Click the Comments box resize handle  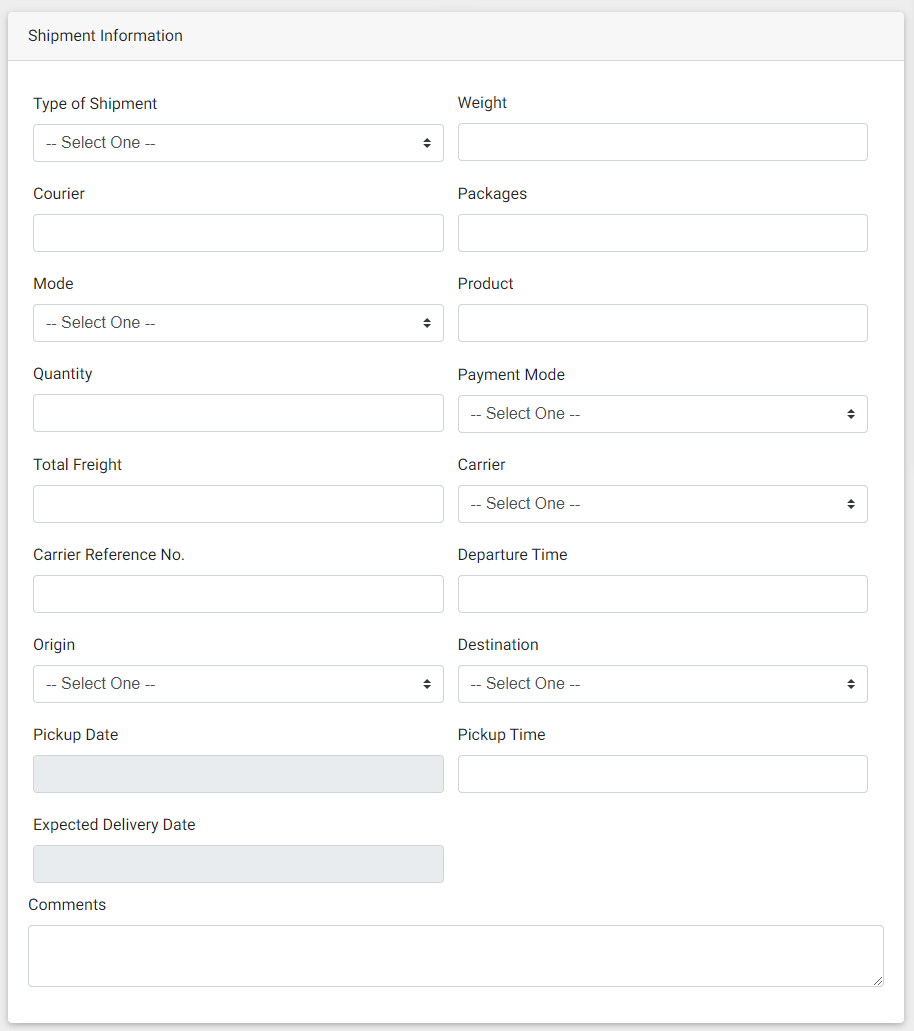[878, 981]
